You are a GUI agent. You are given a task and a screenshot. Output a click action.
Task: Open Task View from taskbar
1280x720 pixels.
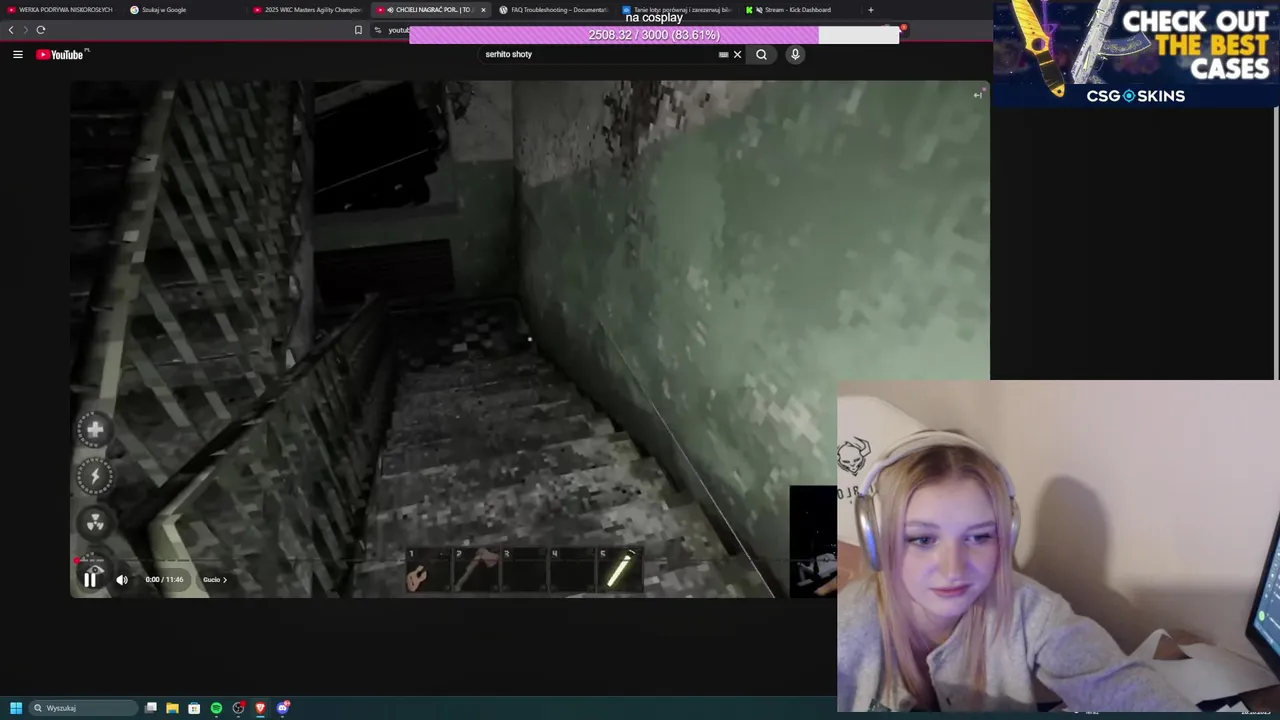point(151,708)
